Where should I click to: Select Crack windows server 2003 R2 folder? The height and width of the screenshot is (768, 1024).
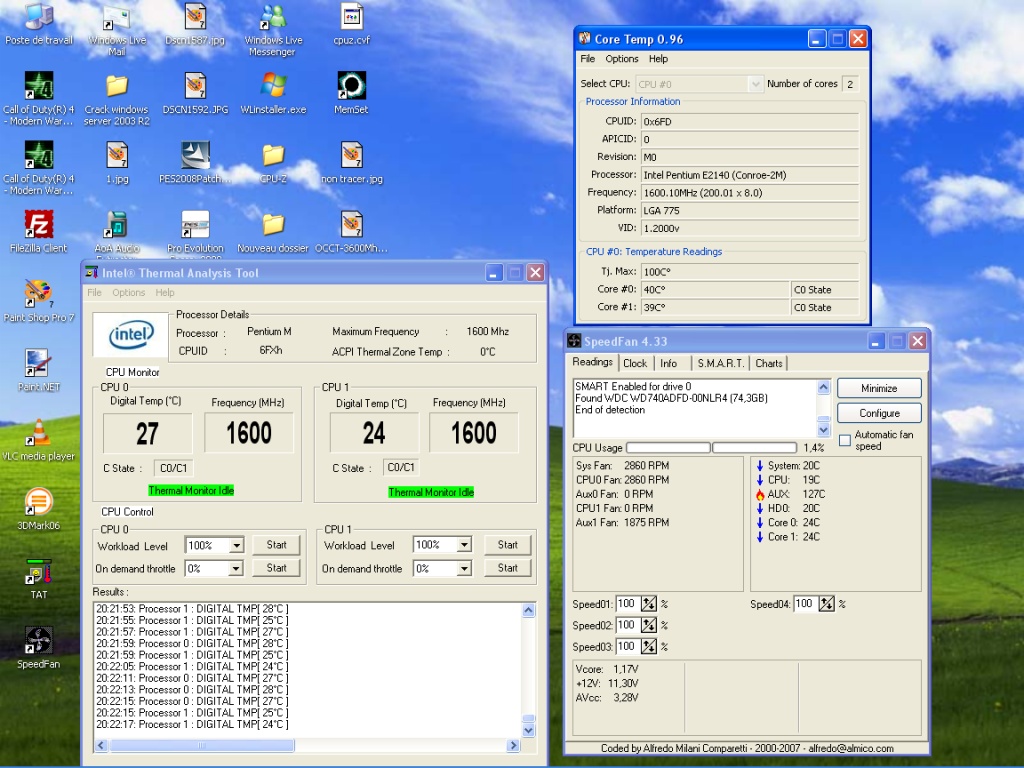point(116,99)
